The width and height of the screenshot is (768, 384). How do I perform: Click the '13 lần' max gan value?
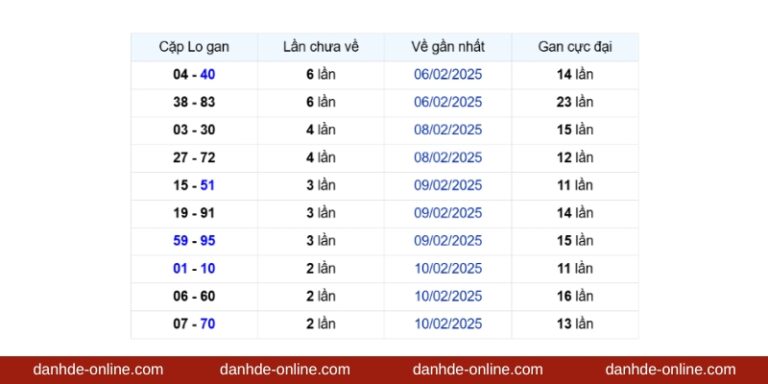[x=575, y=324]
